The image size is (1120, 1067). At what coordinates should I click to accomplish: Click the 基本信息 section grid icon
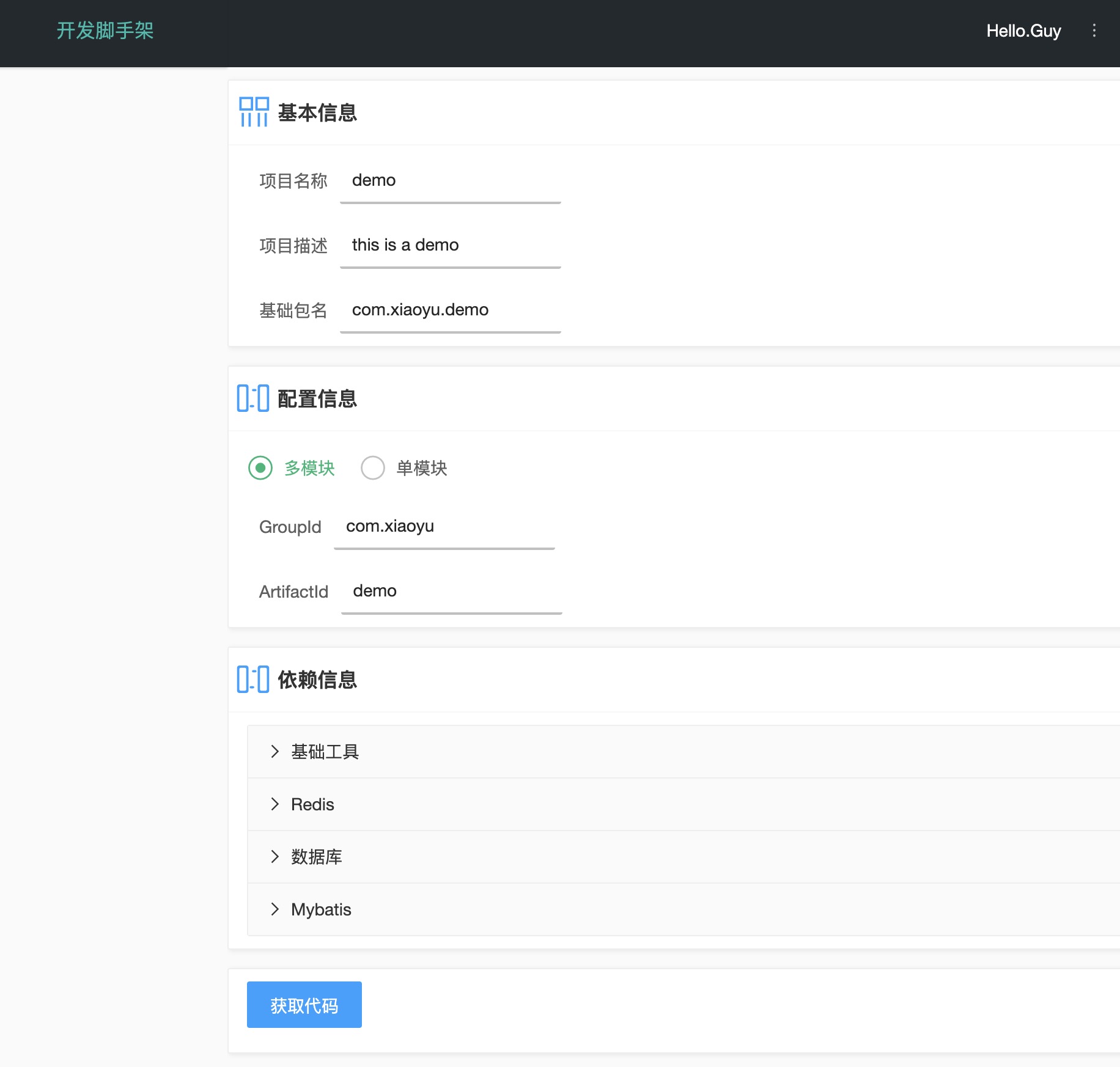pyautogui.click(x=254, y=112)
